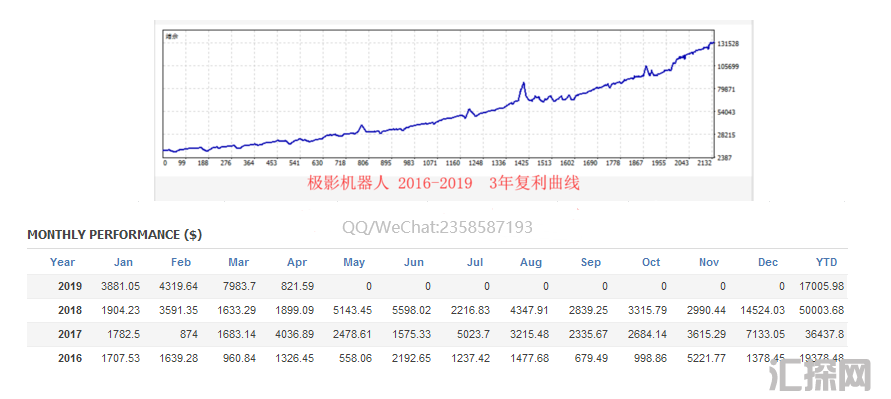This screenshot has height=399, width=891.
Task: Select the 2016 year row label
Action: [x=70, y=358]
